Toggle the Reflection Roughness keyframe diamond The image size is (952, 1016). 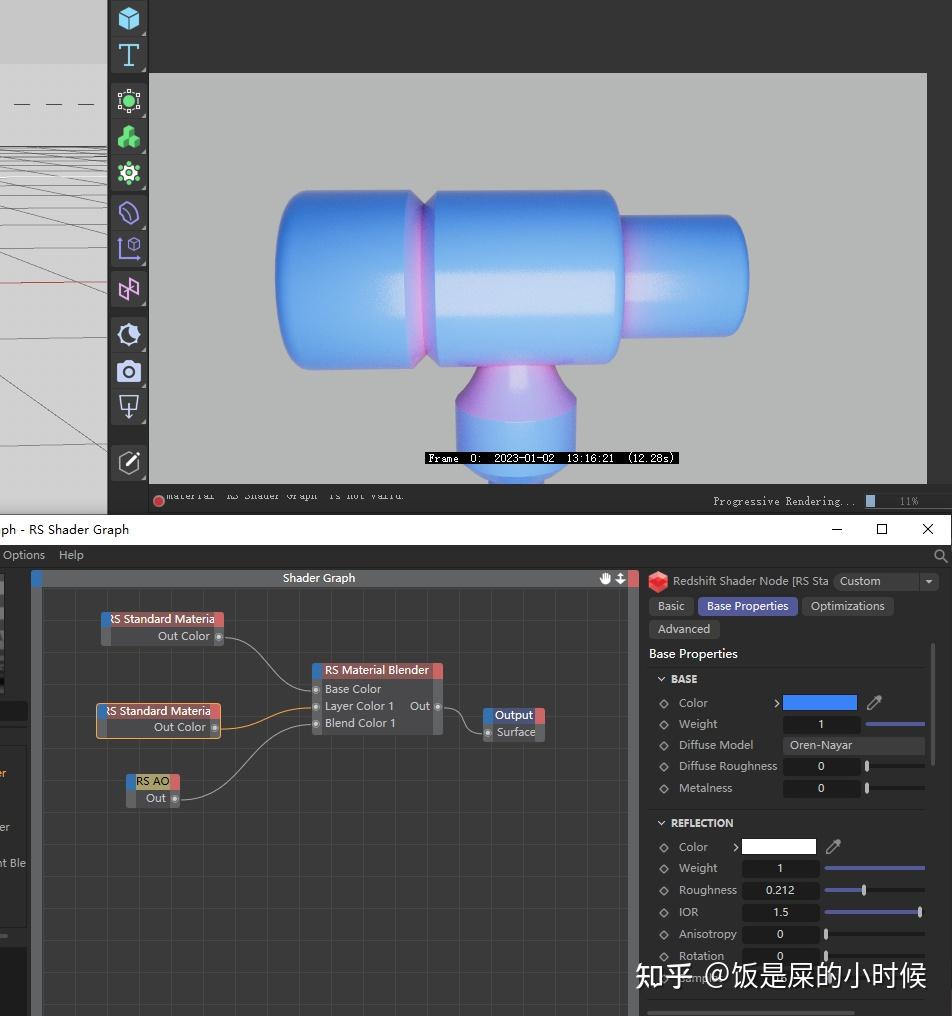pos(664,890)
